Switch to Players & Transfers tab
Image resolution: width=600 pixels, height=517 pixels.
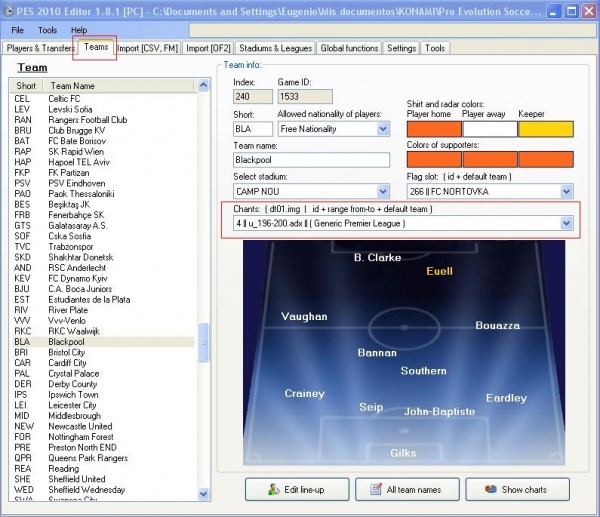tap(40, 48)
